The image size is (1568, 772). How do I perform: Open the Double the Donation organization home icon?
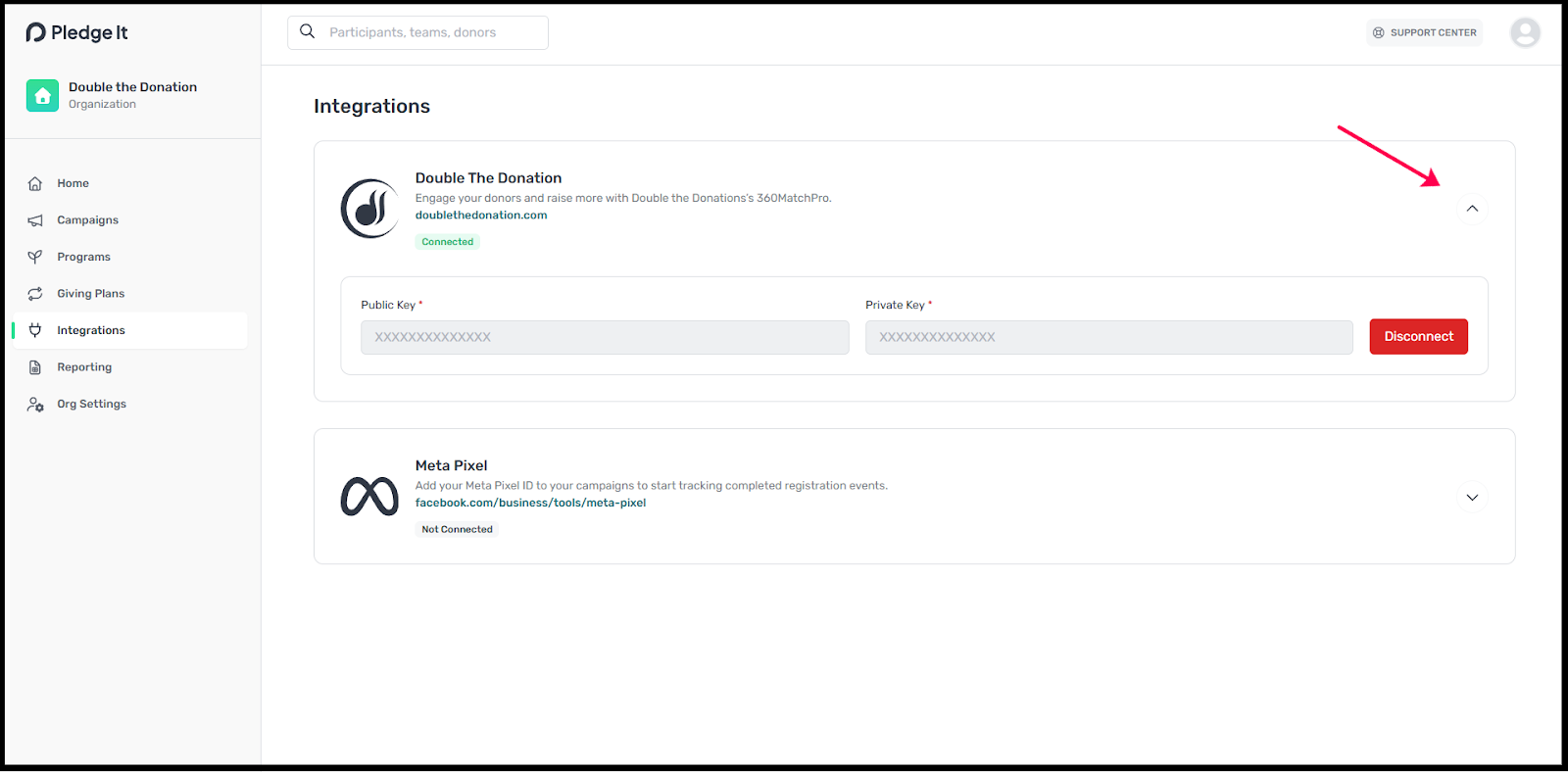pyautogui.click(x=42, y=95)
